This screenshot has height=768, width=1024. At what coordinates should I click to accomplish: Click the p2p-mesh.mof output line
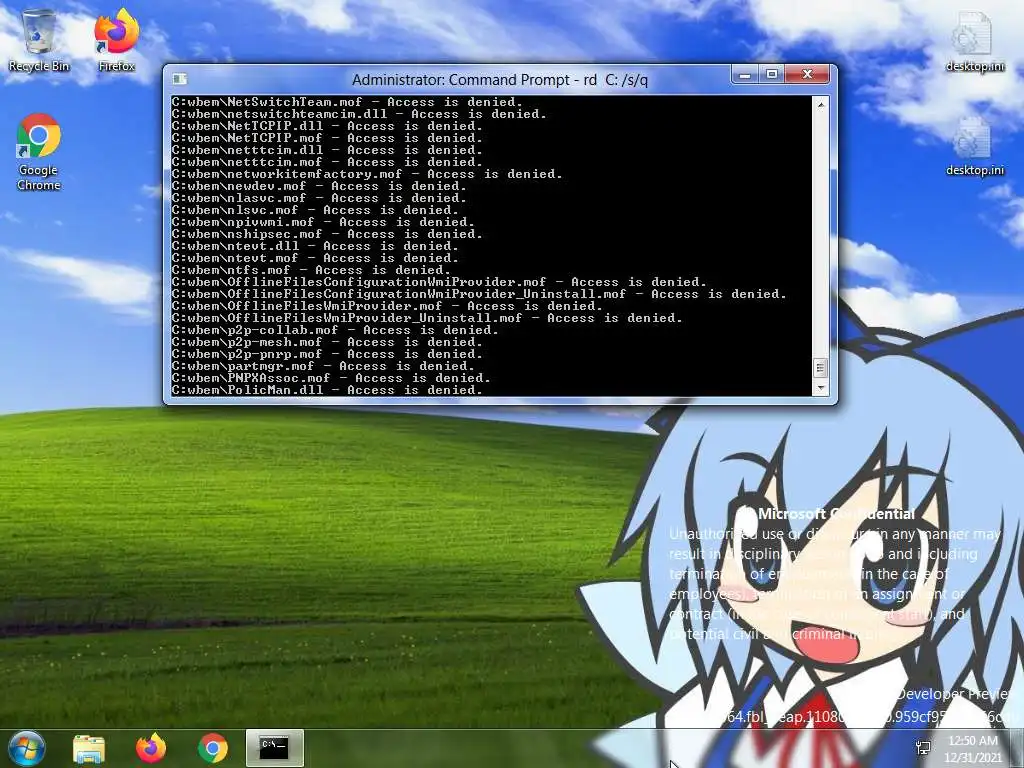327,342
